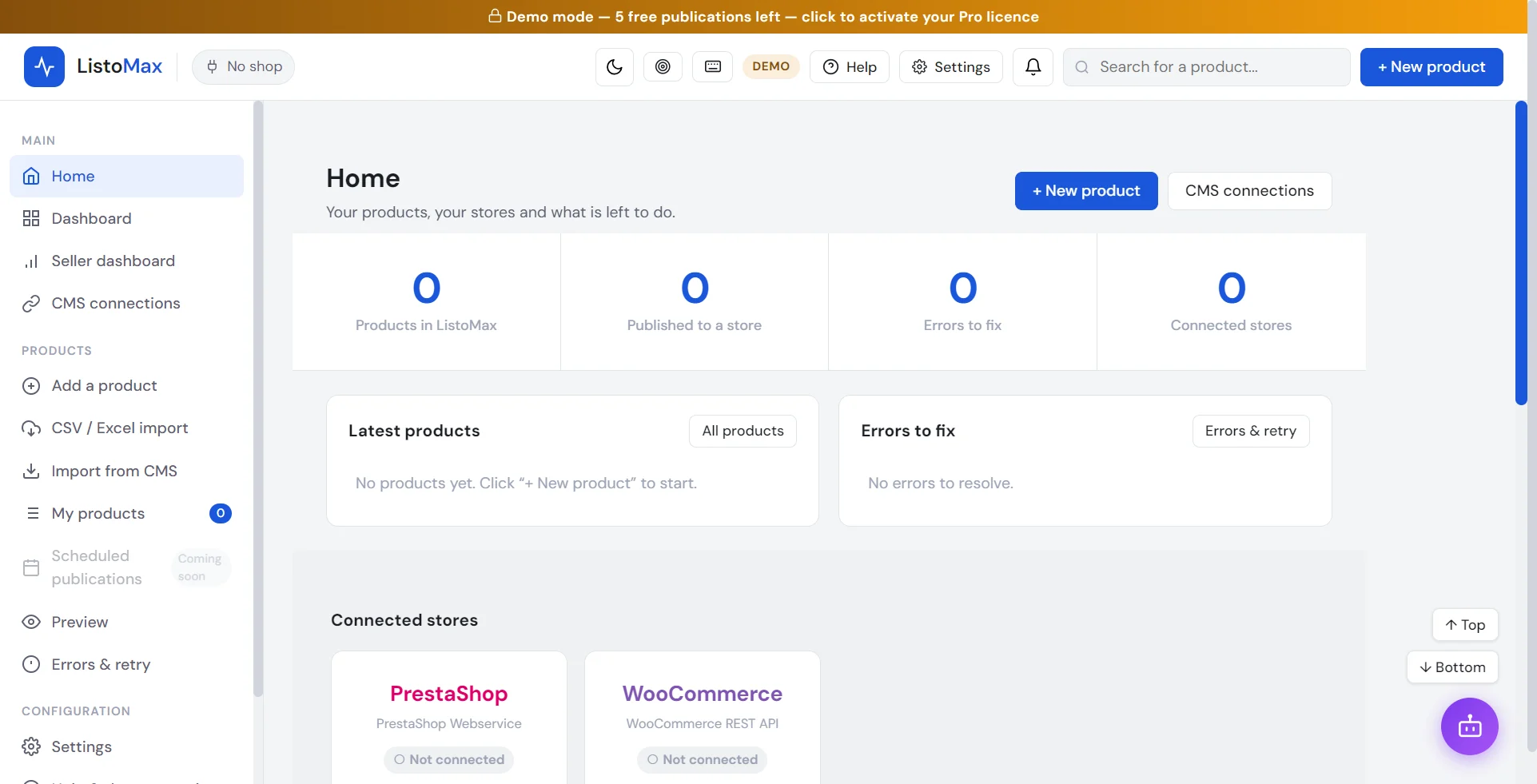Open CSV / Excel import in sidebar
1537x784 pixels.
pos(126,428)
